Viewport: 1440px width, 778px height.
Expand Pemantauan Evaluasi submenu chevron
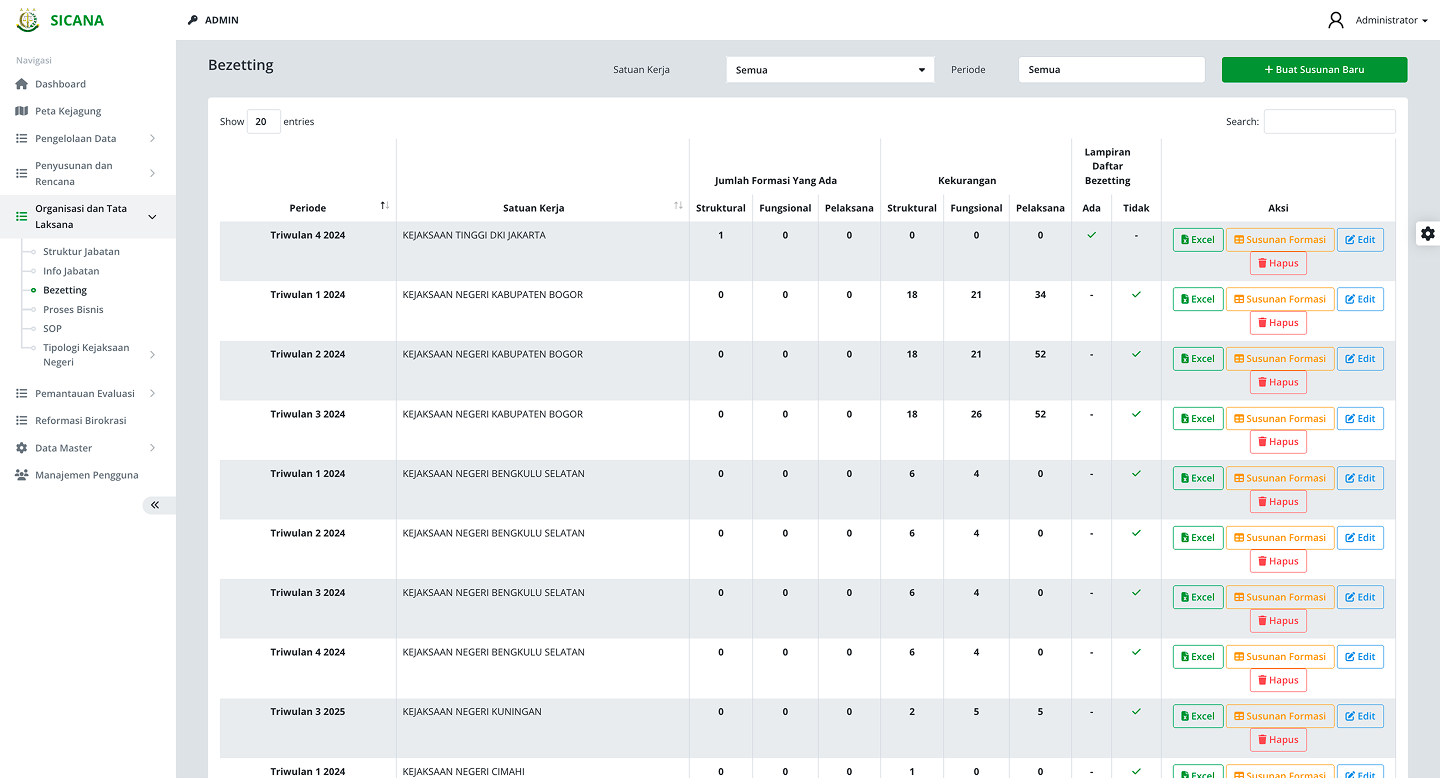[x=152, y=393]
